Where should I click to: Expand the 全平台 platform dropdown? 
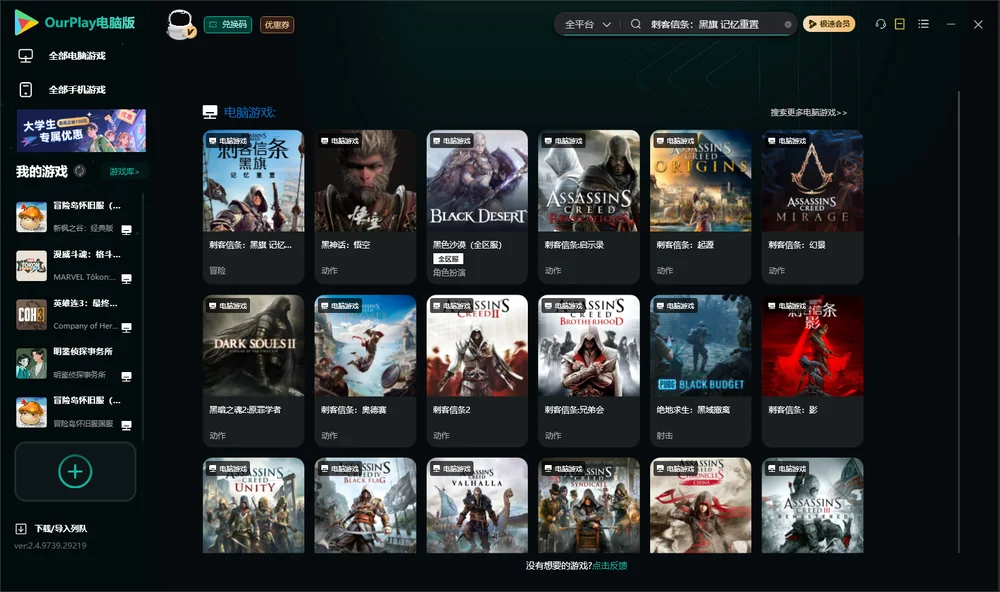(x=587, y=24)
